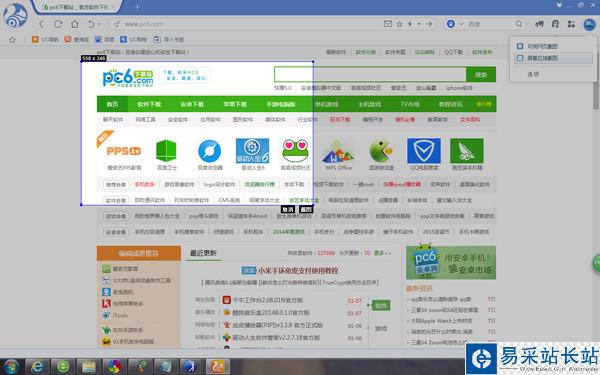Open UC browser logo menu at top left

tap(15, 15)
